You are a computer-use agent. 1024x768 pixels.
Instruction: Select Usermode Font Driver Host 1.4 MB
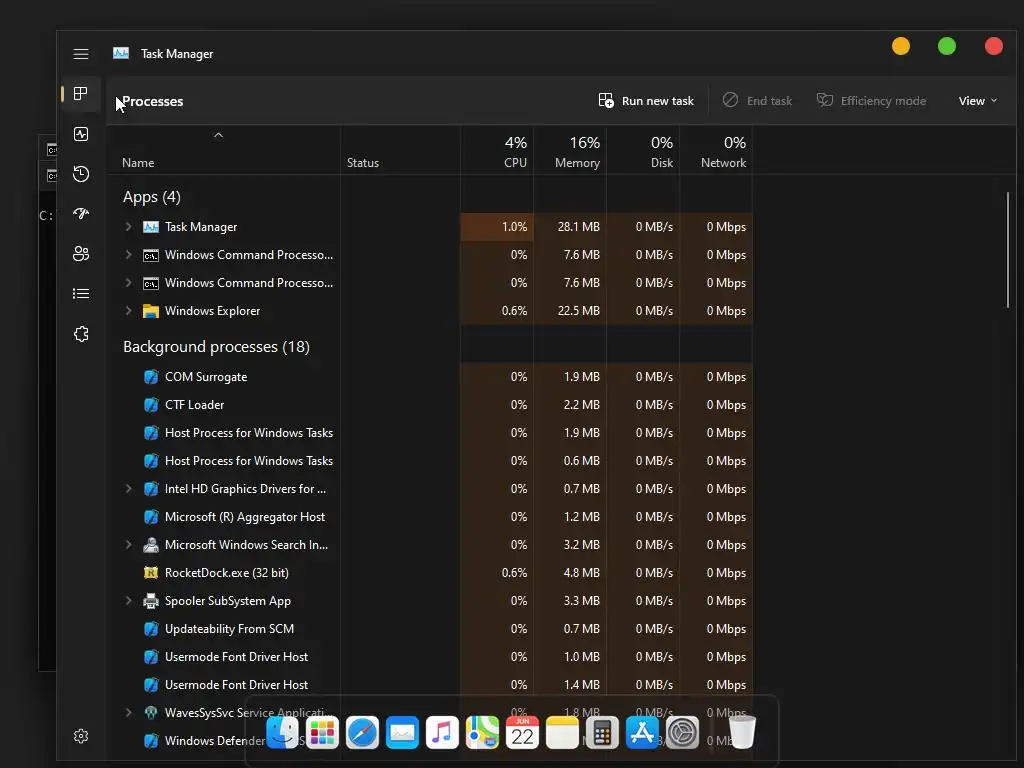coord(430,685)
